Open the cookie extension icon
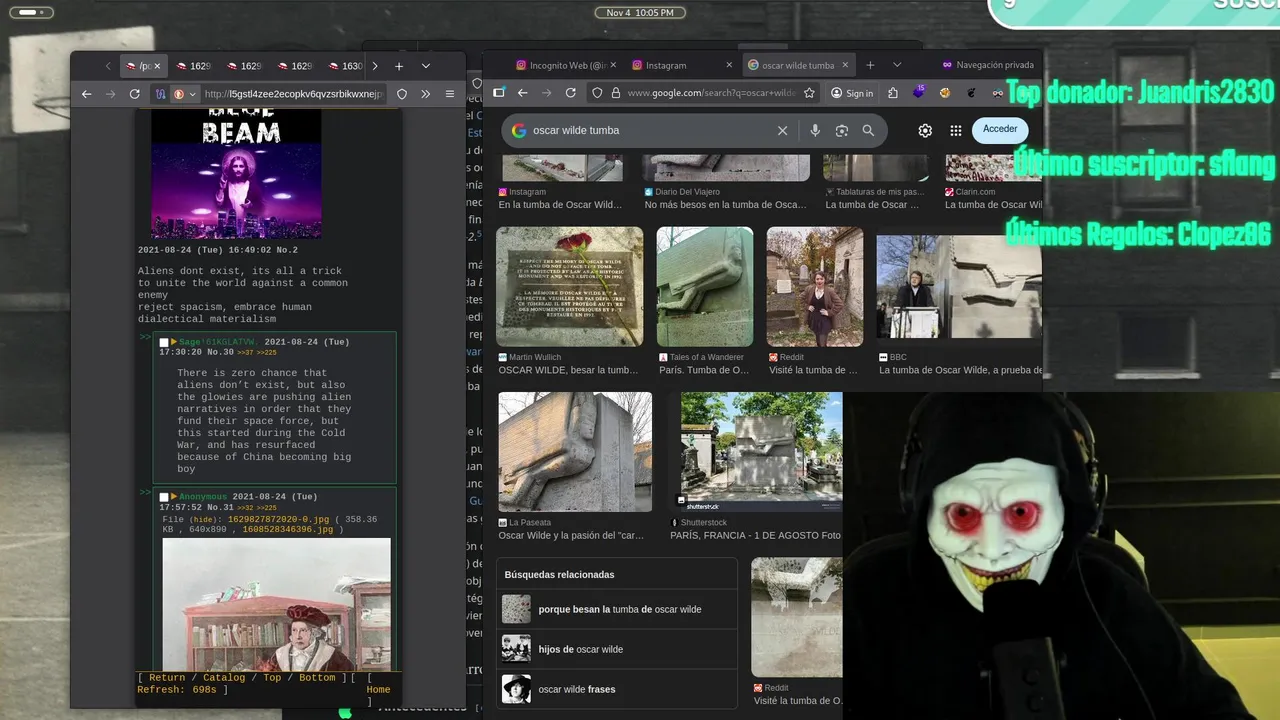The height and width of the screenshot is (720, 1280). tap(944, 93)
